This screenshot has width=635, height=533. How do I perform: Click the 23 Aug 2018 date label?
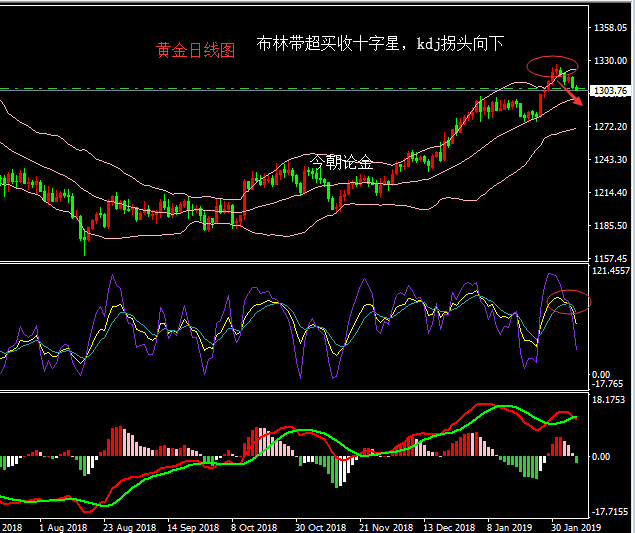pyautogui.click(x=129, y=527)
